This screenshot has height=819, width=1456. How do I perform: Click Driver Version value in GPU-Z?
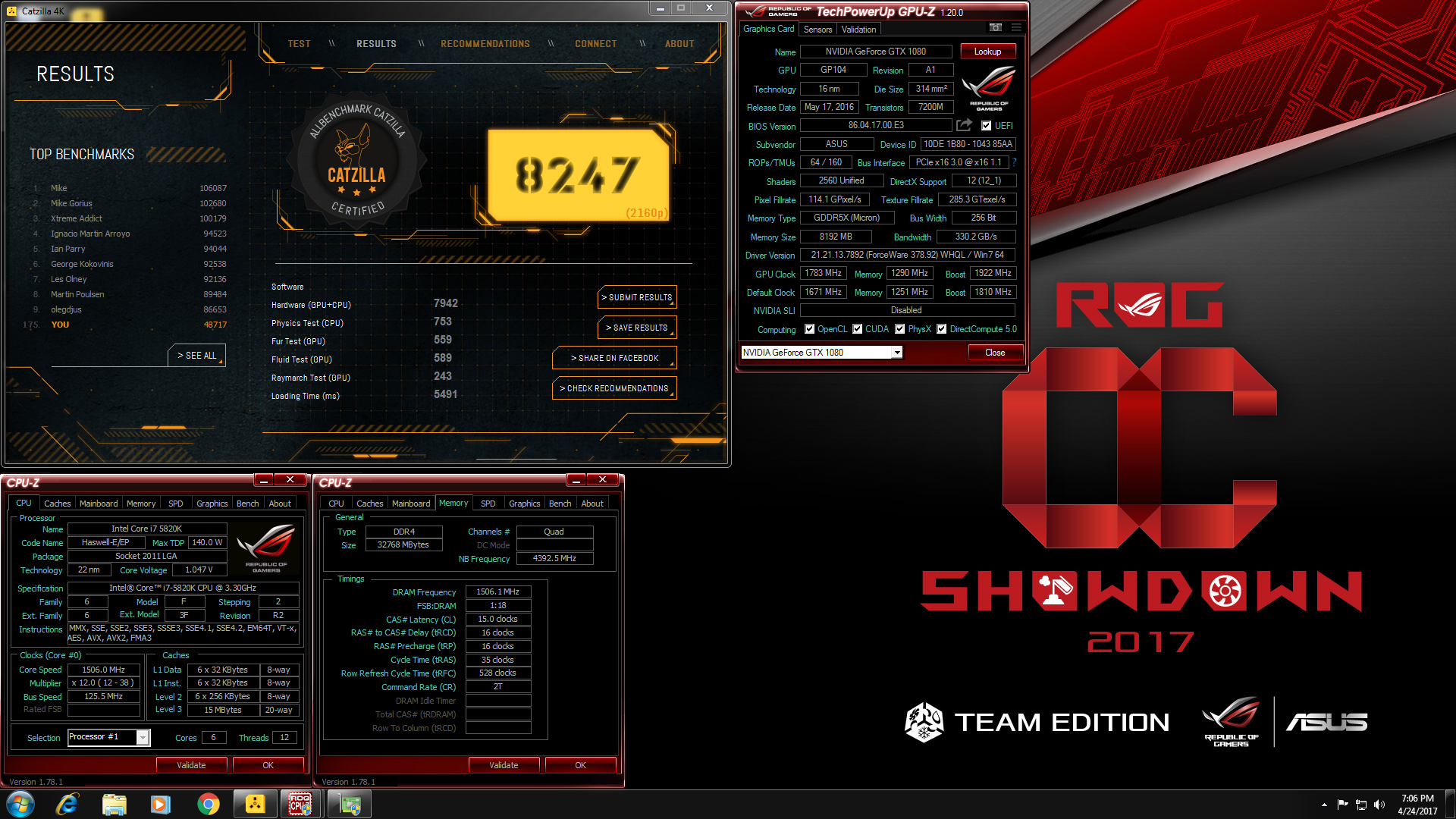[908, 255]
